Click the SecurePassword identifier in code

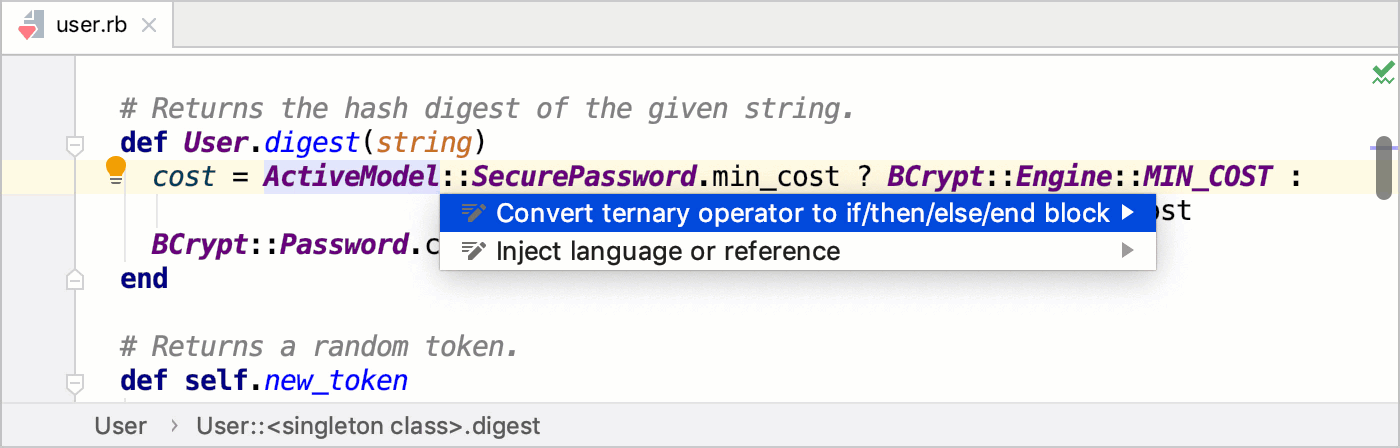(x=583, y=177)
